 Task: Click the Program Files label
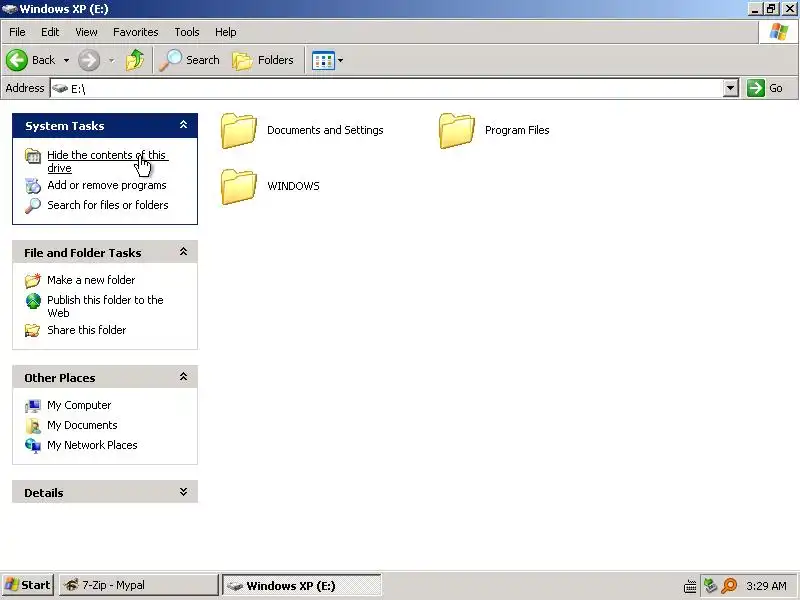pyautogui.click(x=517, y=130)
